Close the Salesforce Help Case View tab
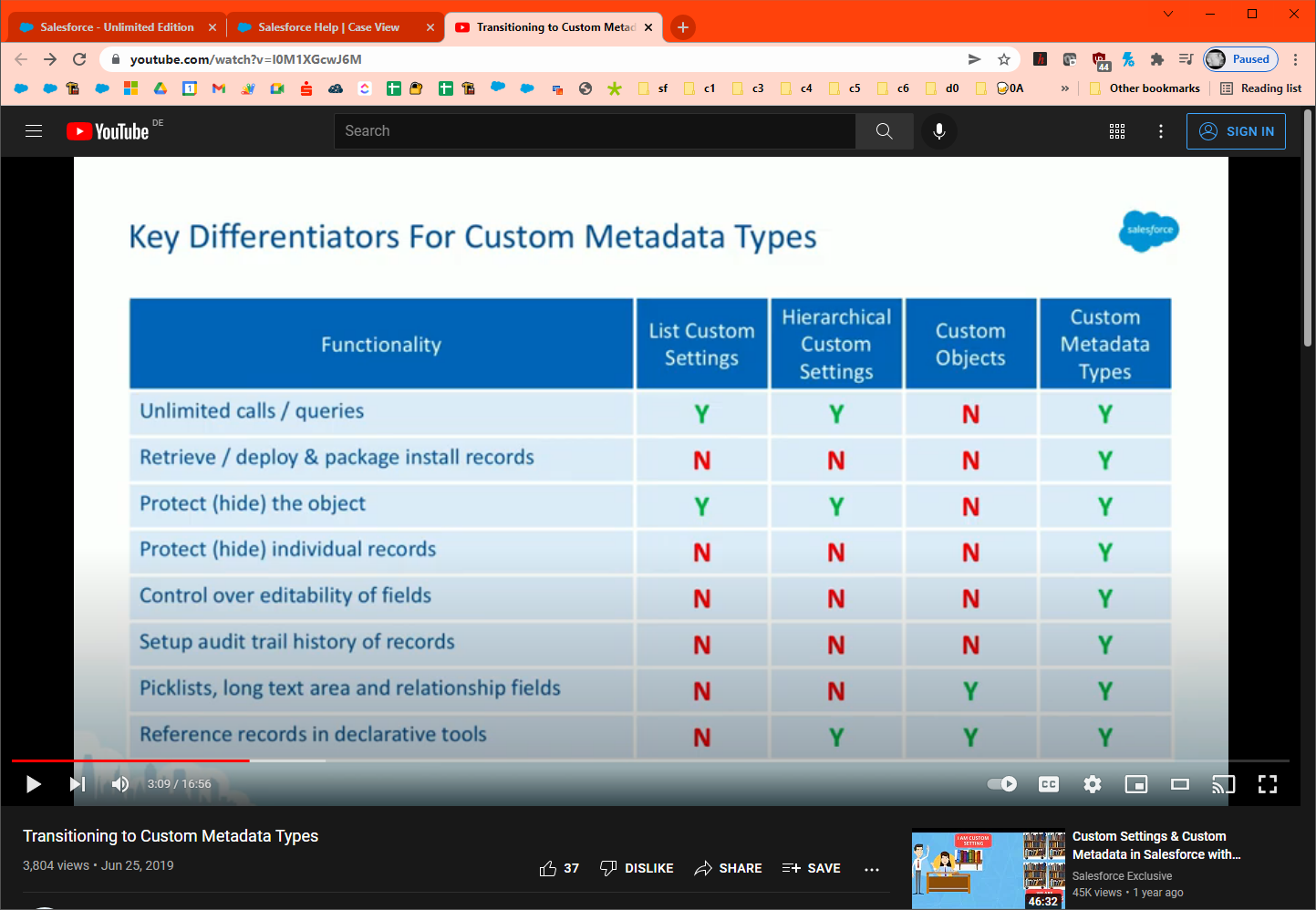This screenshot has width=1316, height=910. [430, 27]
